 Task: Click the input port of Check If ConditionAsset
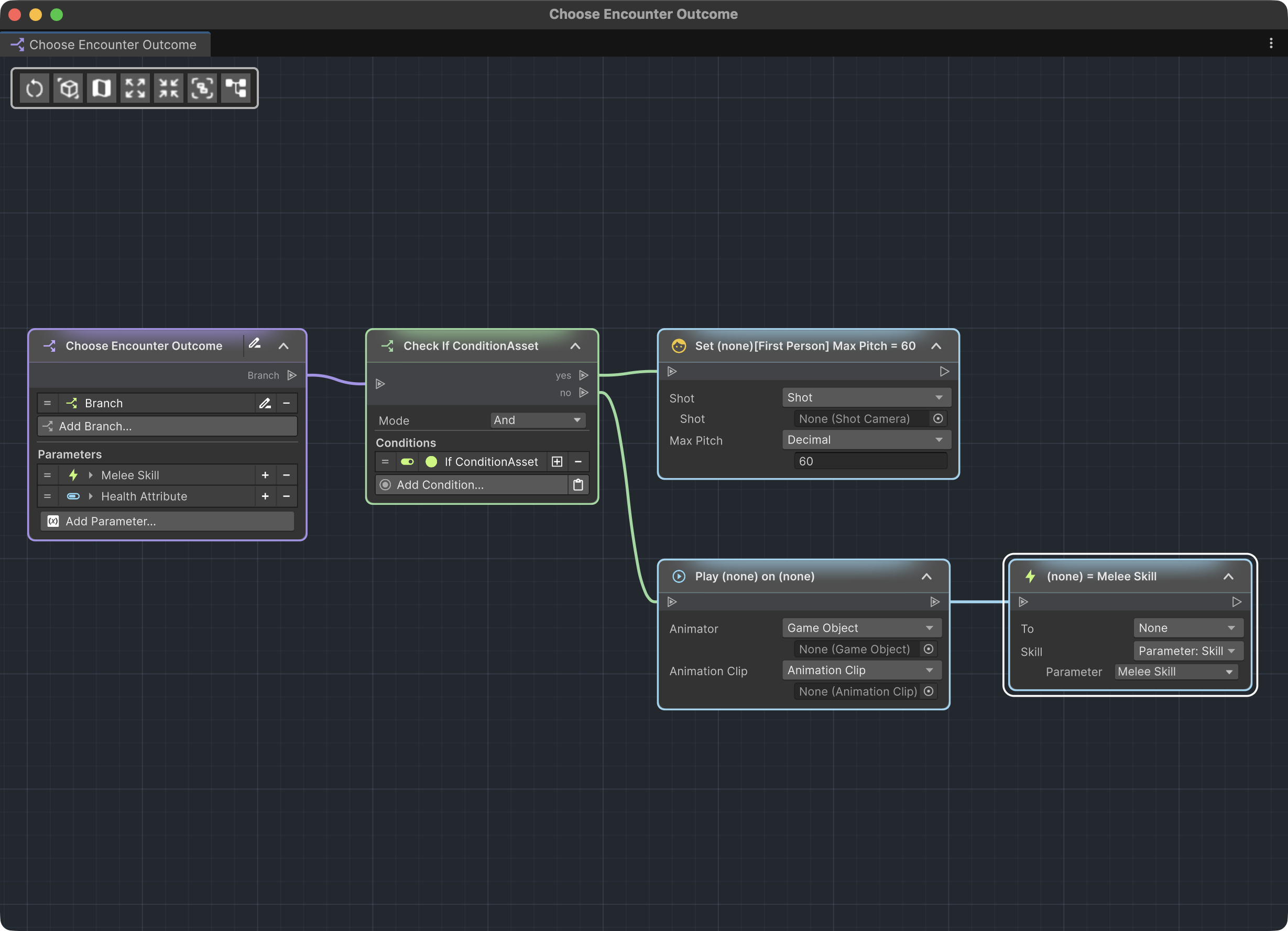pyautogui.click(x=380, y=384)
